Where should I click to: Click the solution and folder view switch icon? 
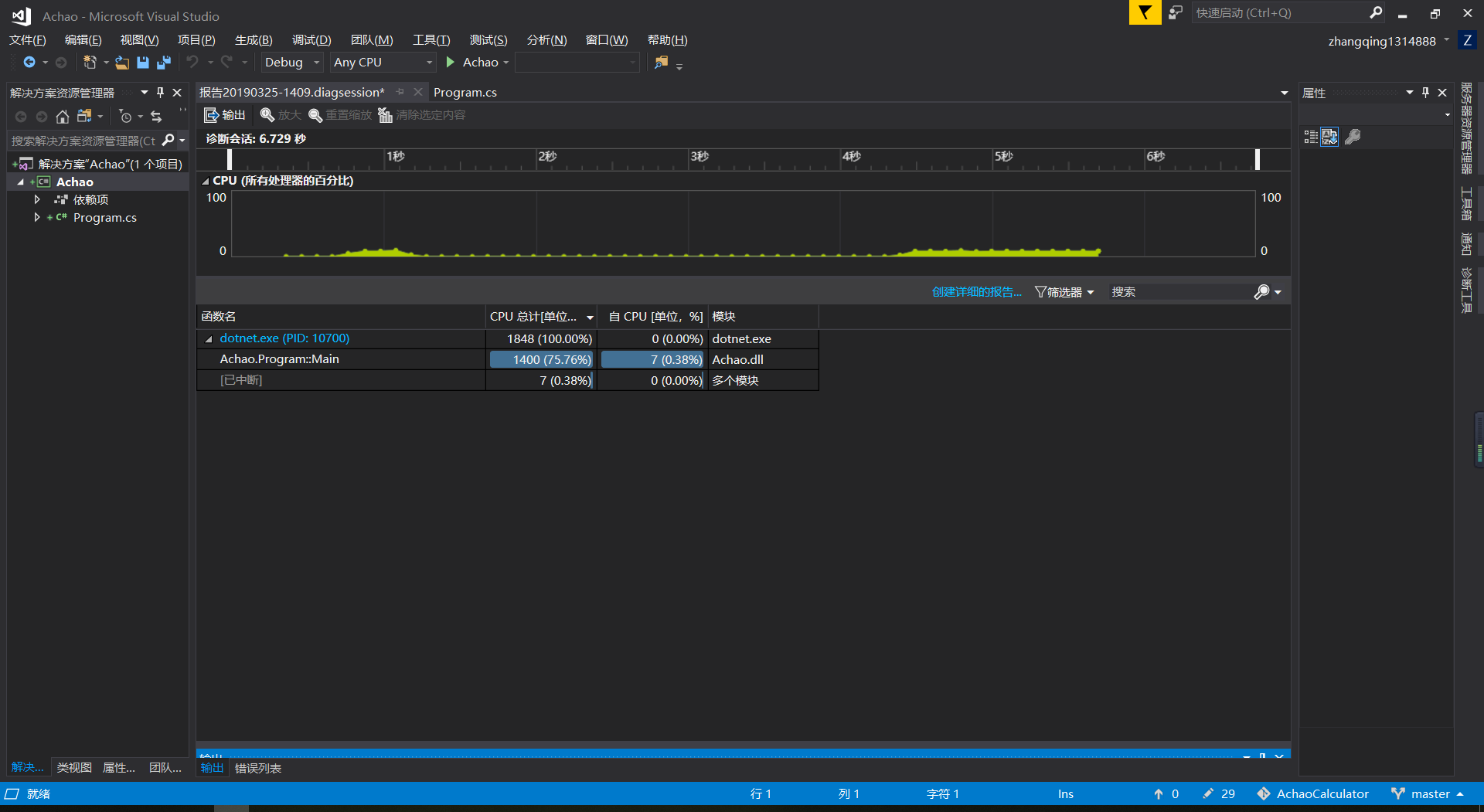pyautogui.click(x=84, y=116)
